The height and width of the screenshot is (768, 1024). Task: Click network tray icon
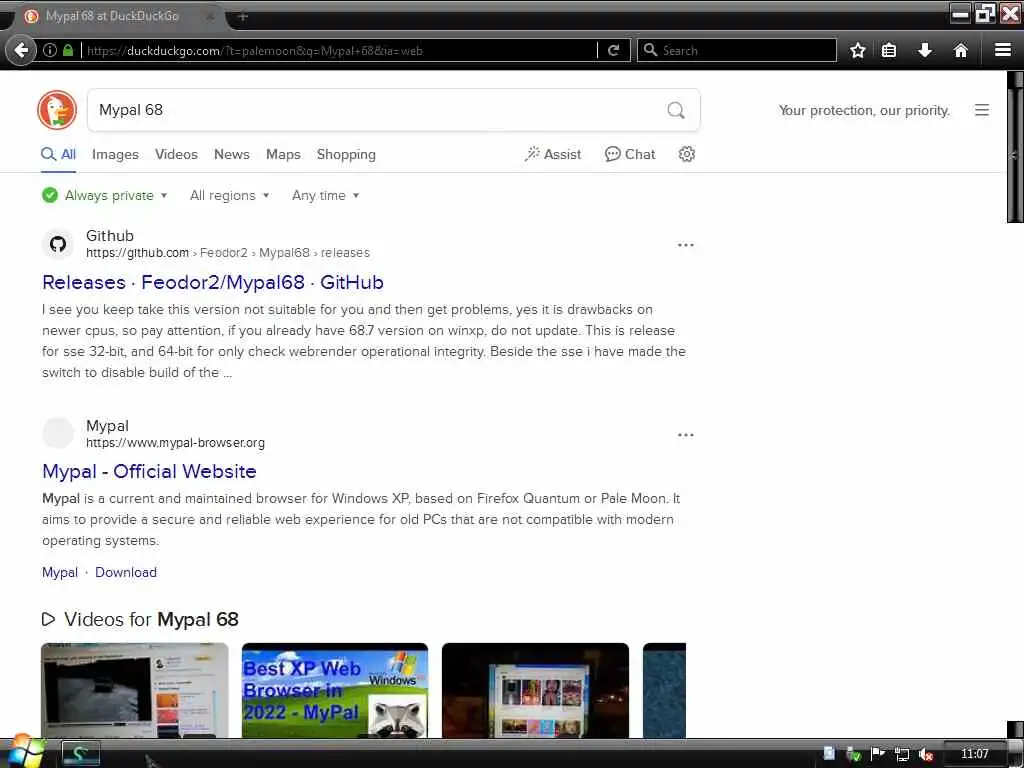(x=902, y=754)
